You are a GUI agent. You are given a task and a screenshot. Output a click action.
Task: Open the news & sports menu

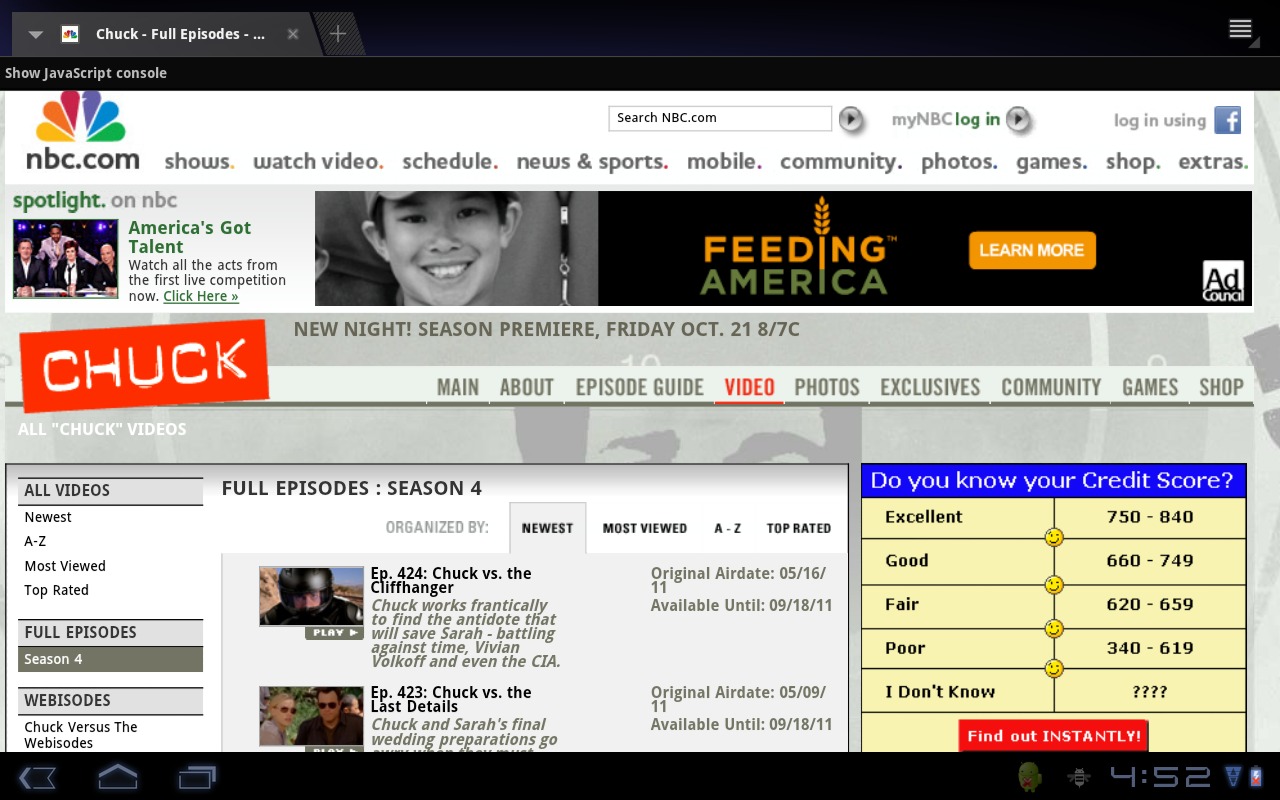[592, 162]
